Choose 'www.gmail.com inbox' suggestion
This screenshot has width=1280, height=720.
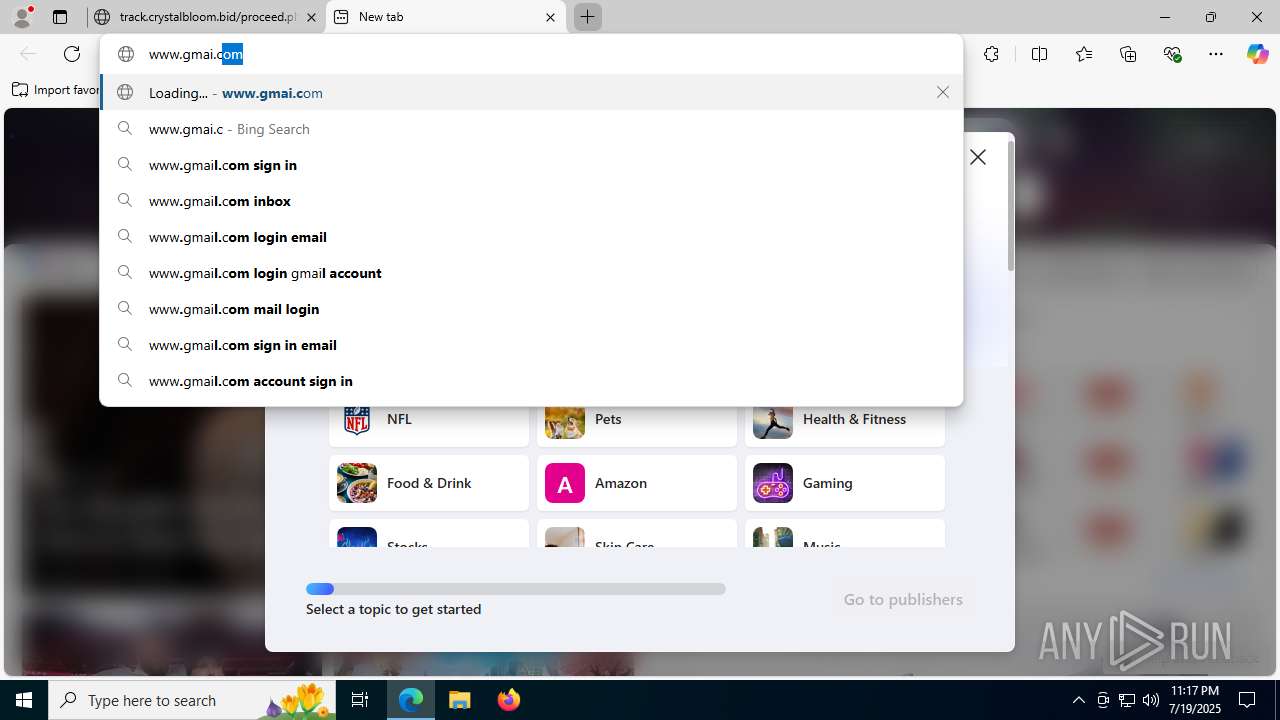point(531,201)
